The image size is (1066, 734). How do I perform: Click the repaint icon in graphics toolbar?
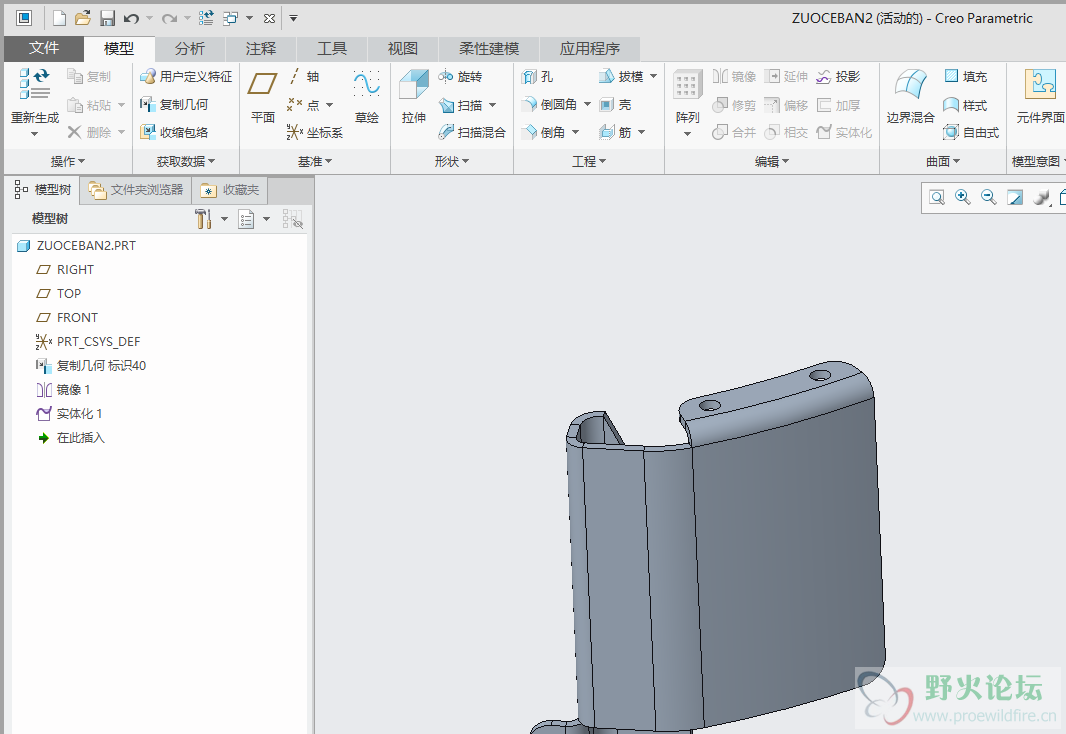tap(1015, 198)
